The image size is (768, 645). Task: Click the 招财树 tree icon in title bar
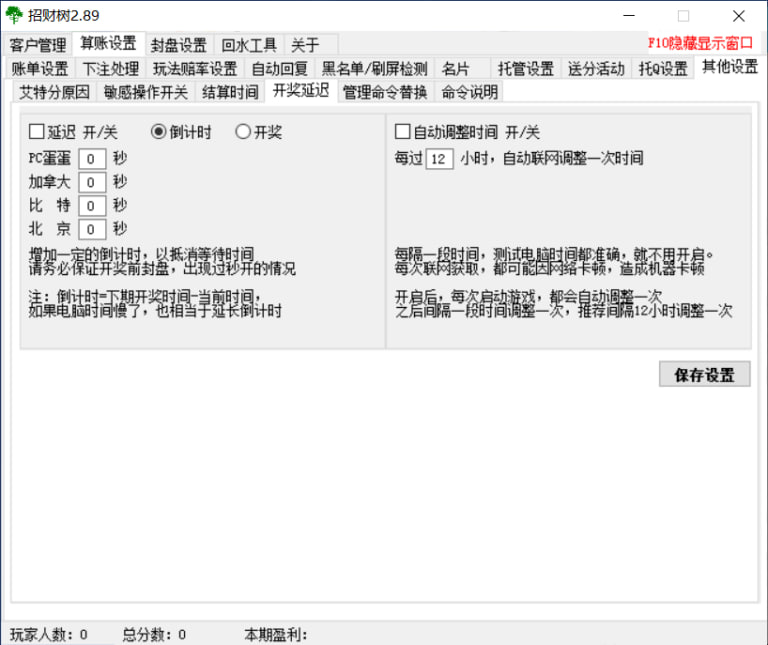coord(14,16)
